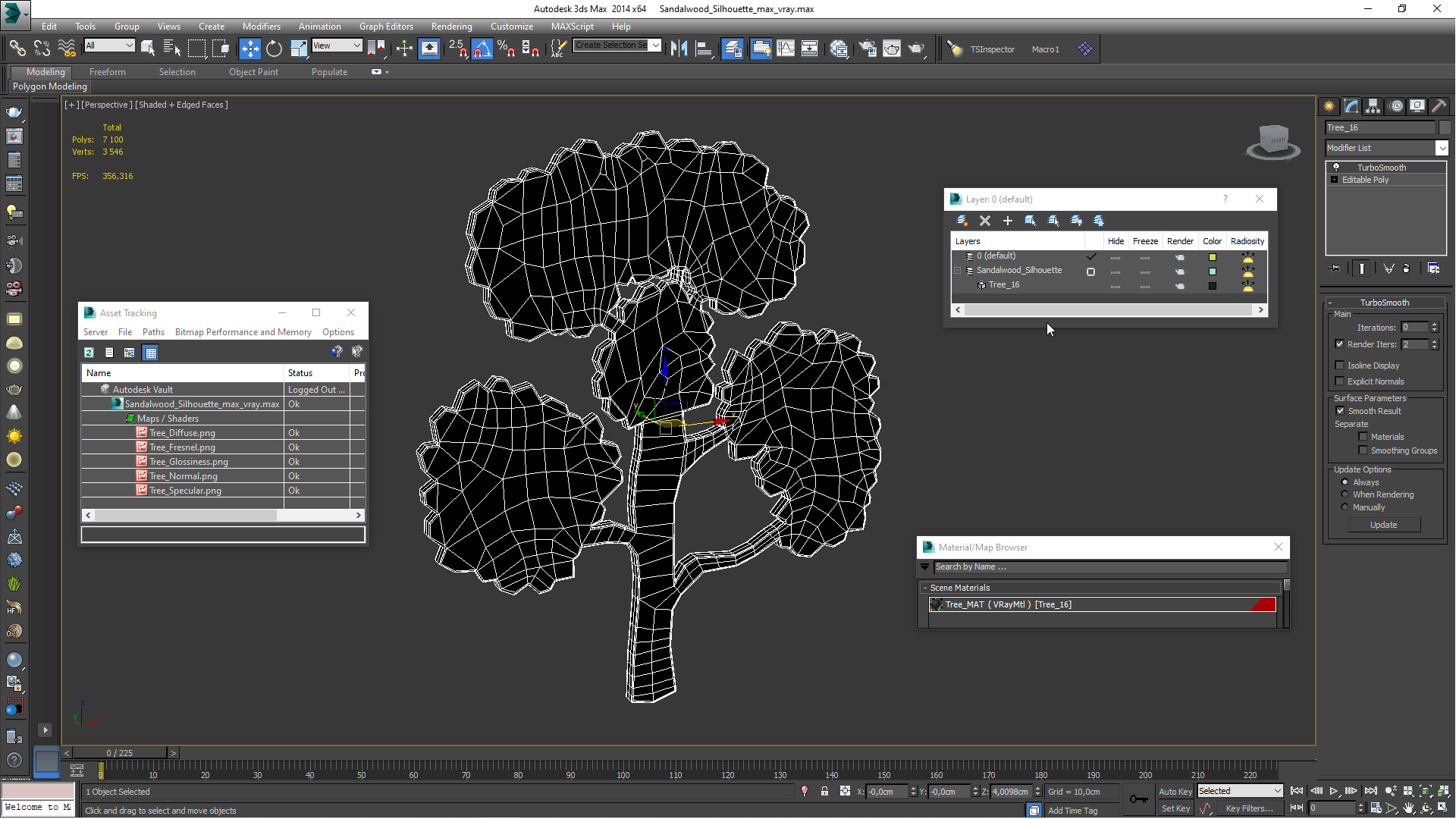Open the Modifier List dropdown
Viewport: 1456px width, 819px height.
tap(1442, 148)
